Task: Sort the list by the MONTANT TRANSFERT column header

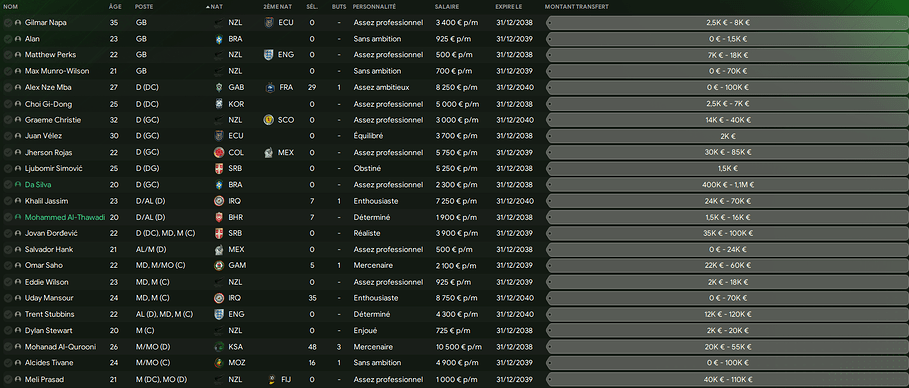Action: [577, 7]
